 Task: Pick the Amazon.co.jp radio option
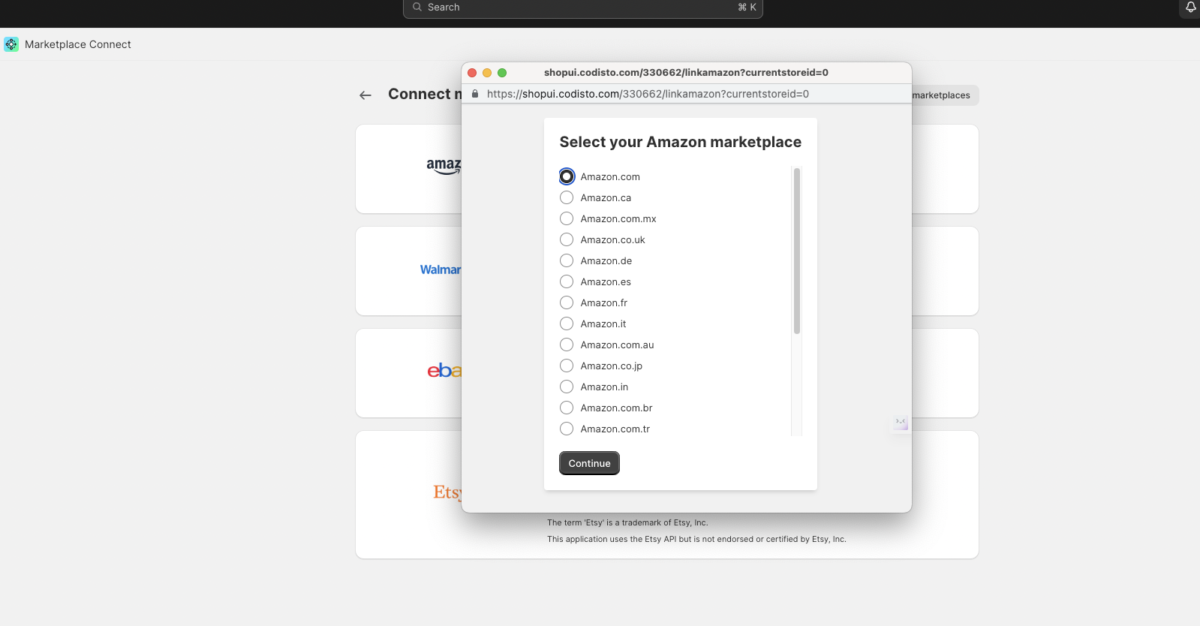(567, 366)
